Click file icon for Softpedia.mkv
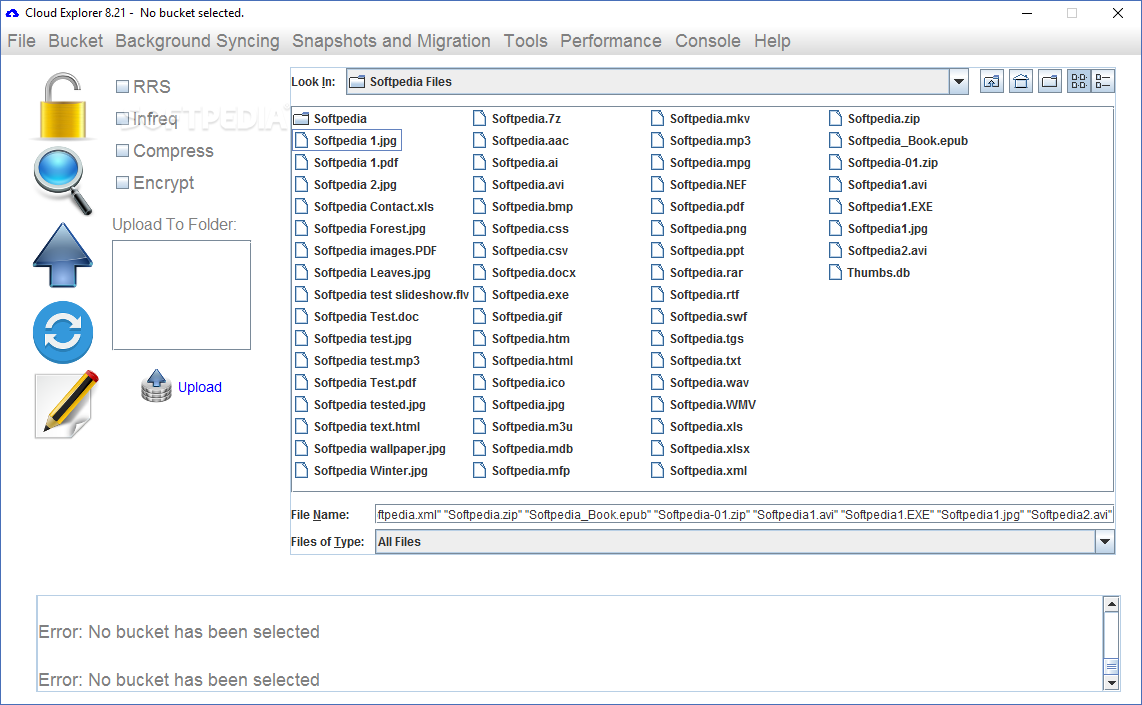The height and width of the screenshot is (705, 1142). pyautogui.click(x=657, y=119)
